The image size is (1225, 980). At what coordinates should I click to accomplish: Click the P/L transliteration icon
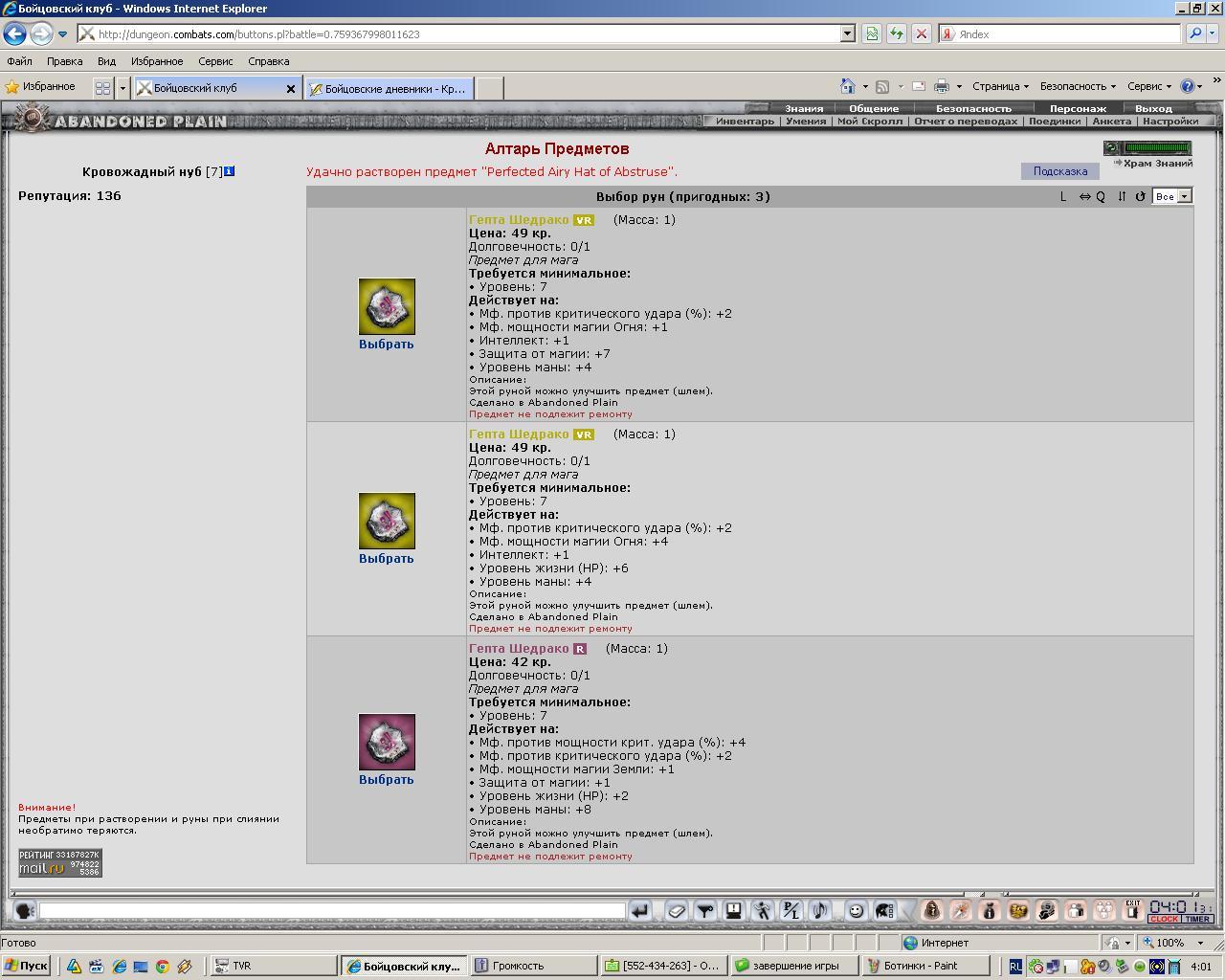point(791,910)
